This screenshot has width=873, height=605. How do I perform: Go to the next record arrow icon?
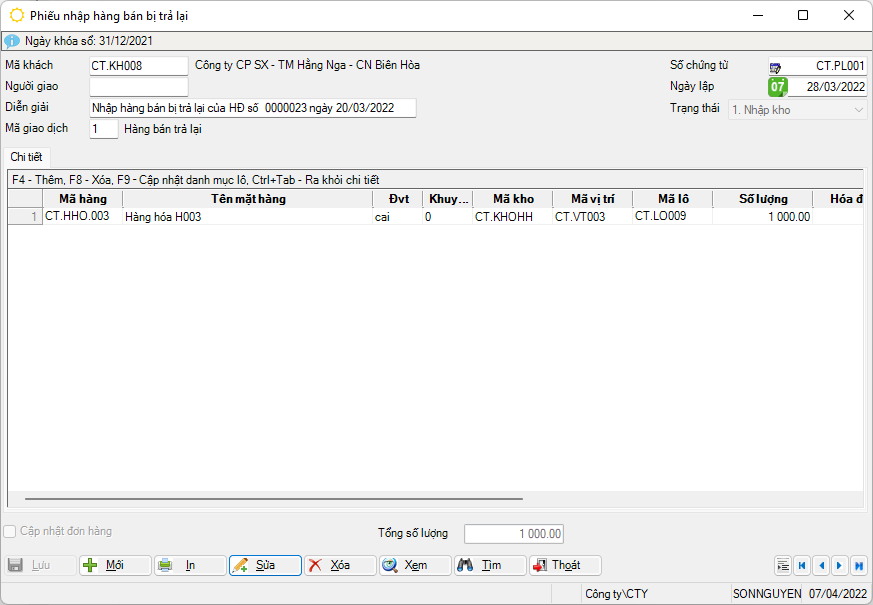[840, 565]
